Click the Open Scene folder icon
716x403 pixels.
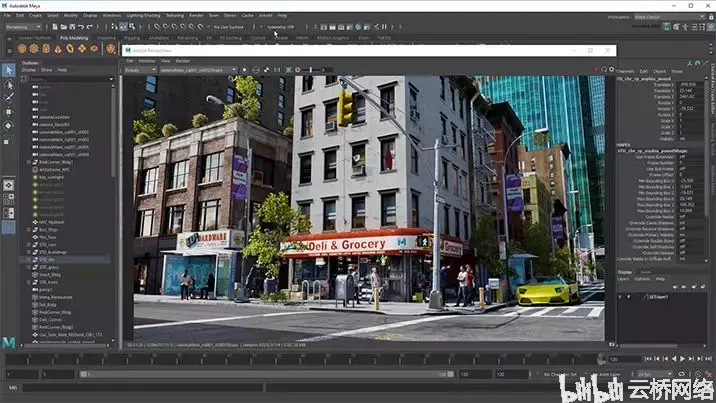coord(63,27)
